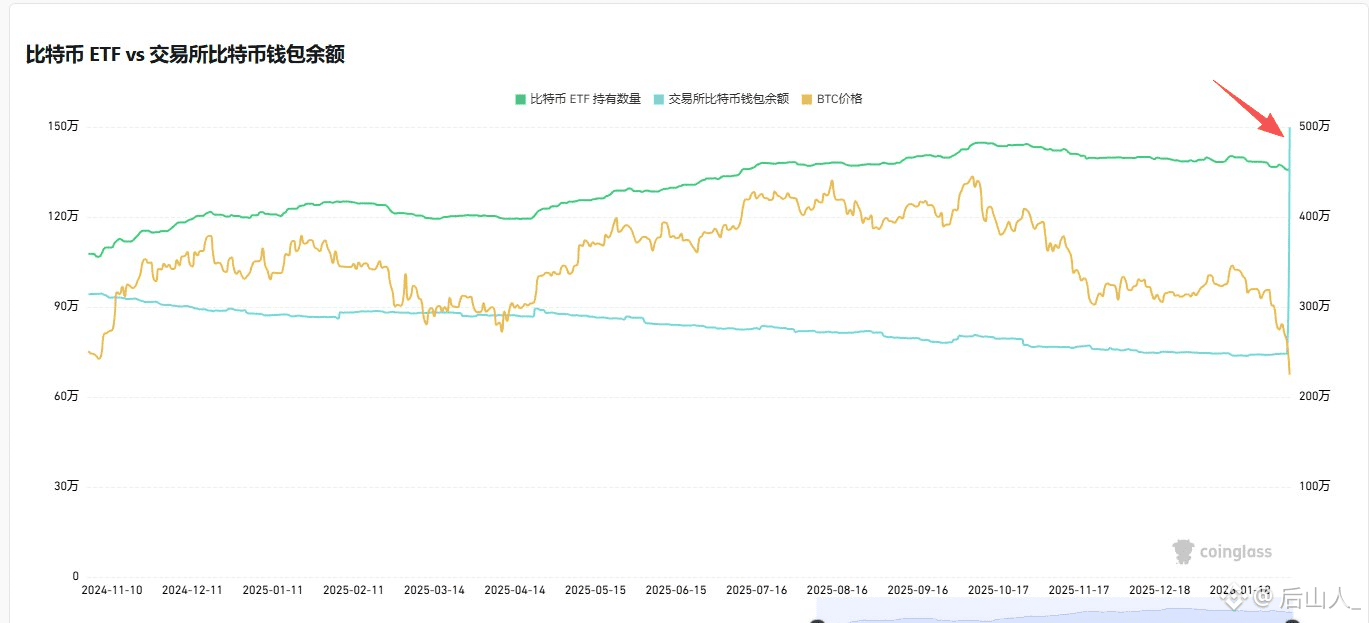Click the green 比特币 ETF legend square
The height and width of the screenshot is (623, 1369).
click(x=520, y=99)
